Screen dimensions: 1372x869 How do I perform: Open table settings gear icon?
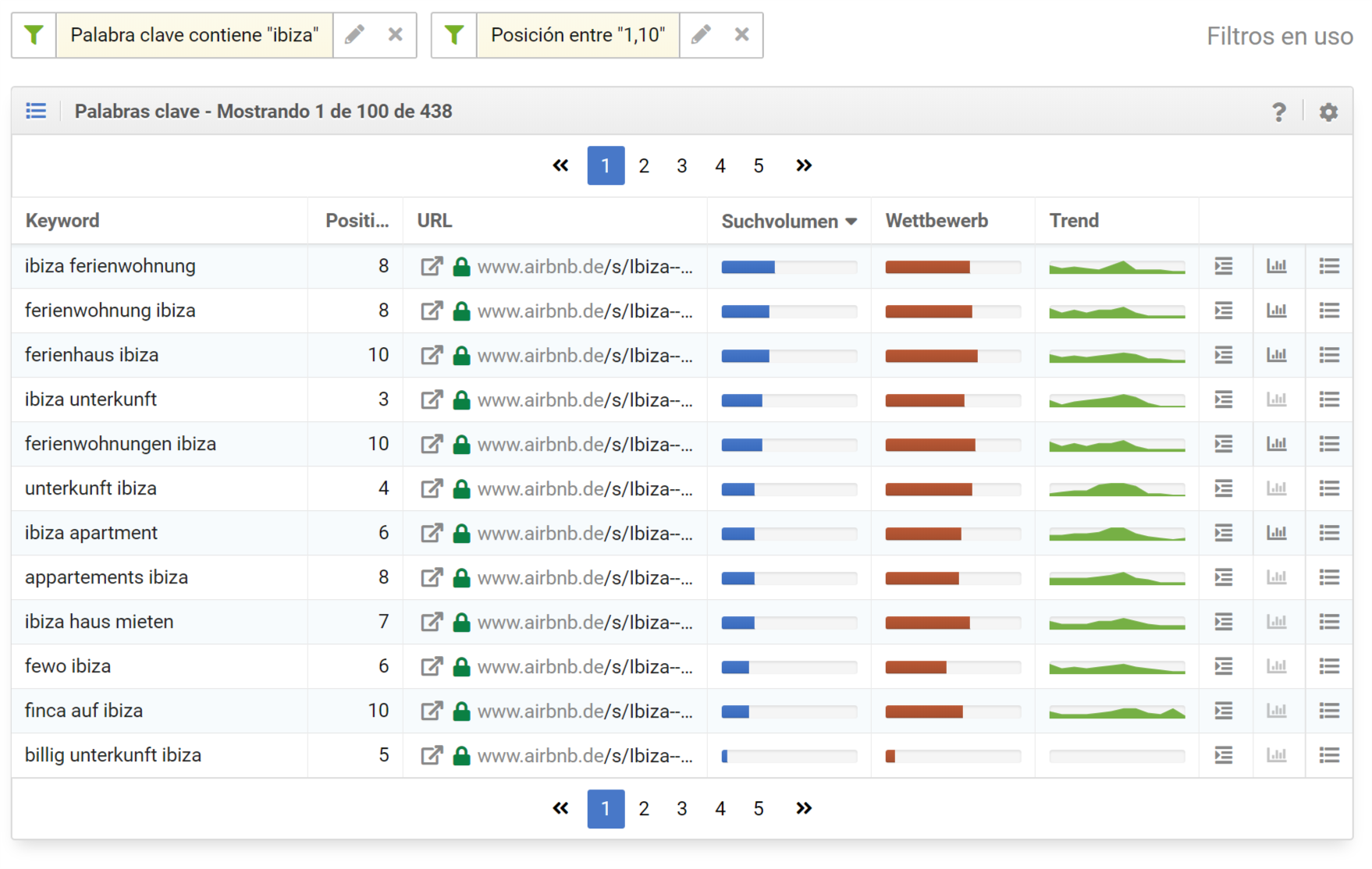pos(1328,112)
